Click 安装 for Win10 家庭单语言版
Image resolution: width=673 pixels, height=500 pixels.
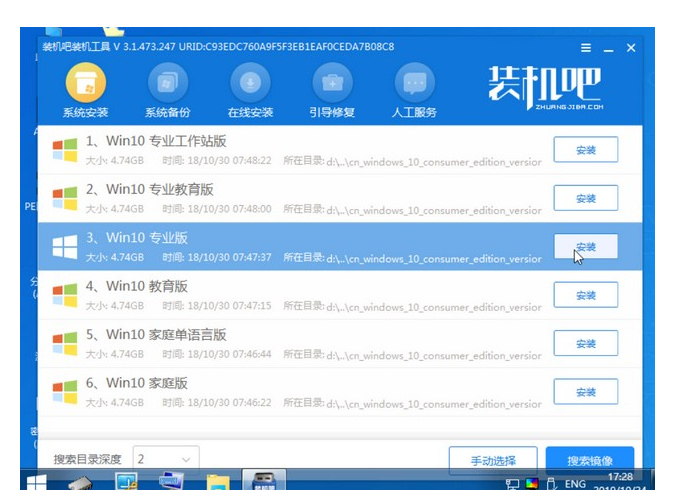point(585,343)
